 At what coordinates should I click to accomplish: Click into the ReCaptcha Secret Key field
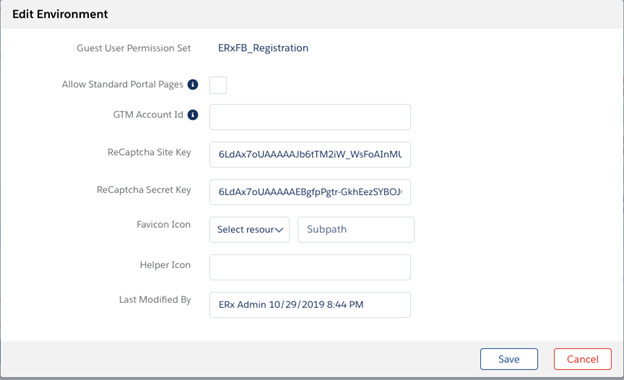310,192
